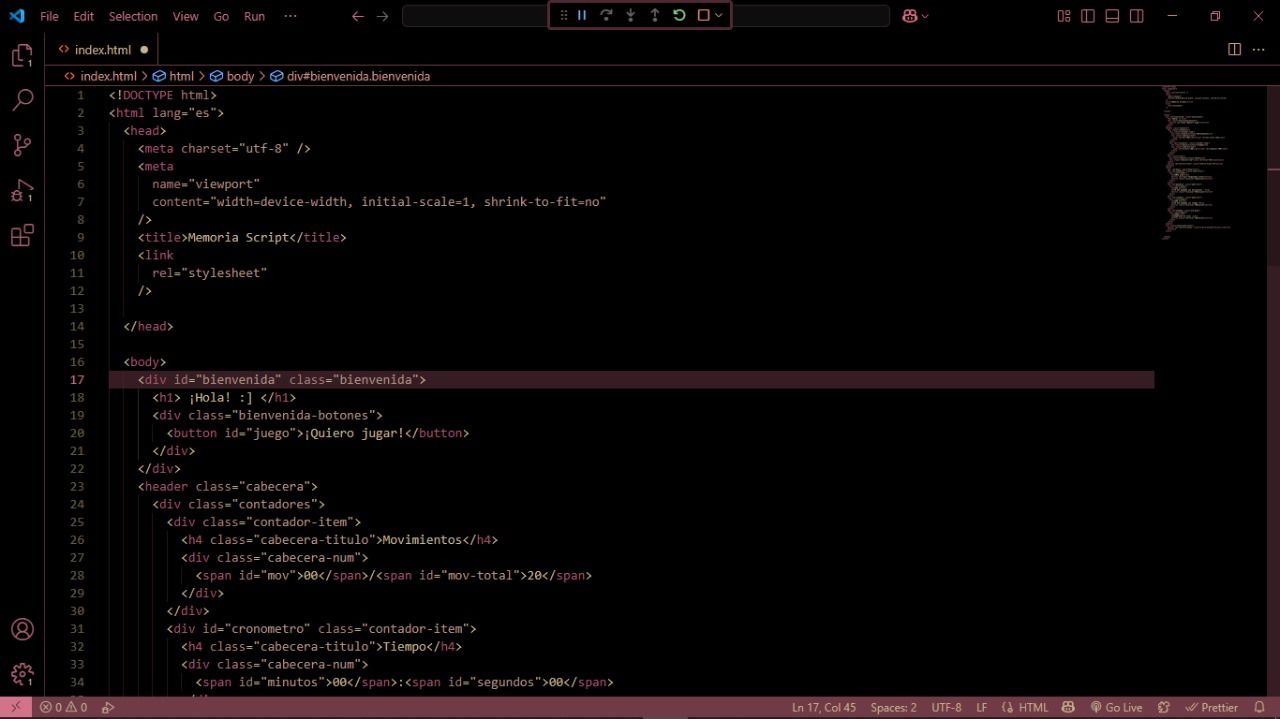Open the Edit menu
The width and height of the screenshot is (1280, 719).
click(x=83, y=16)
